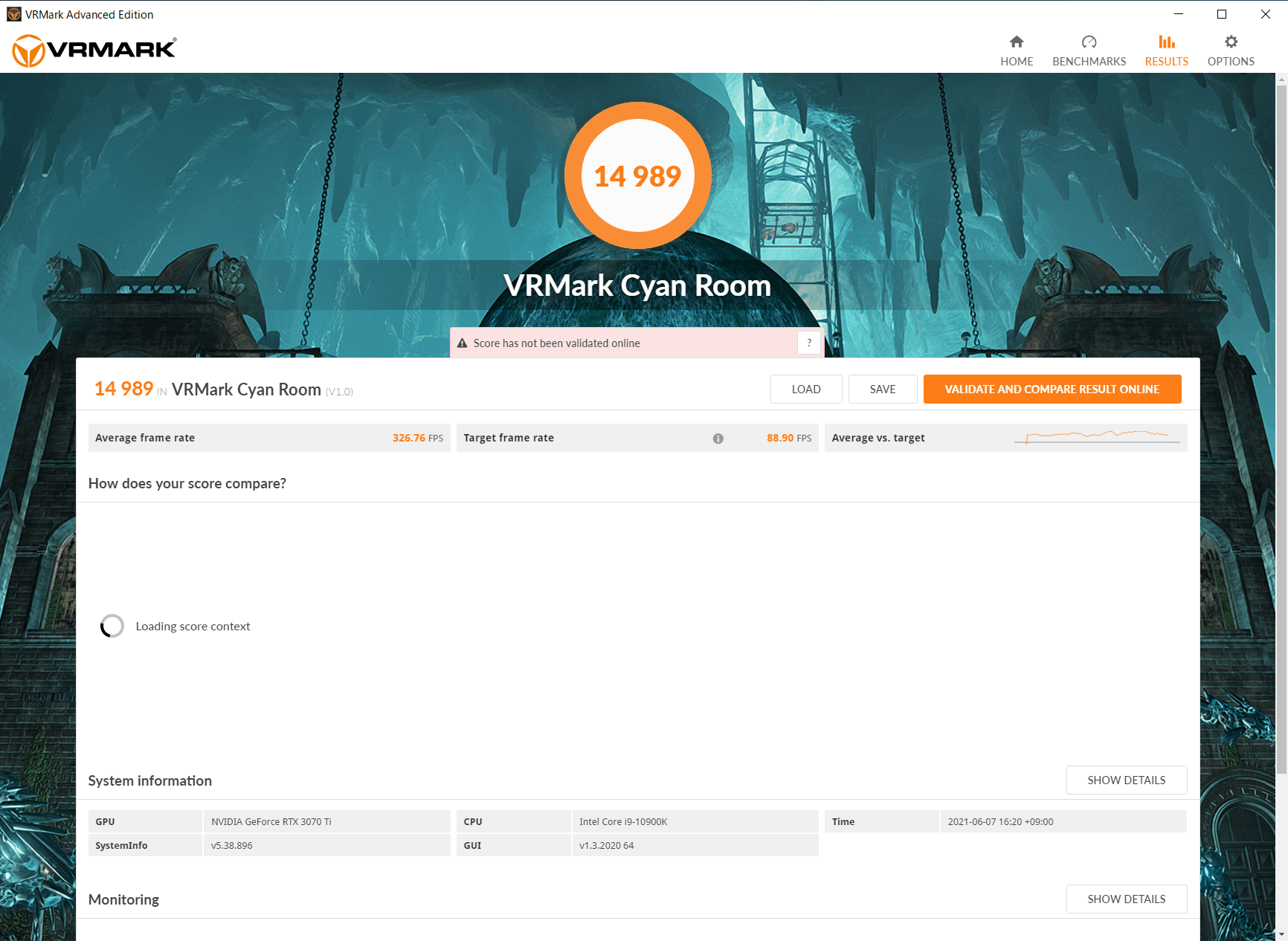The width and height of the screenshot is (1288, 941).
Task: Click the NVIDIA GeForce RTX 3070 Ti text
Action: click(271, 821)
